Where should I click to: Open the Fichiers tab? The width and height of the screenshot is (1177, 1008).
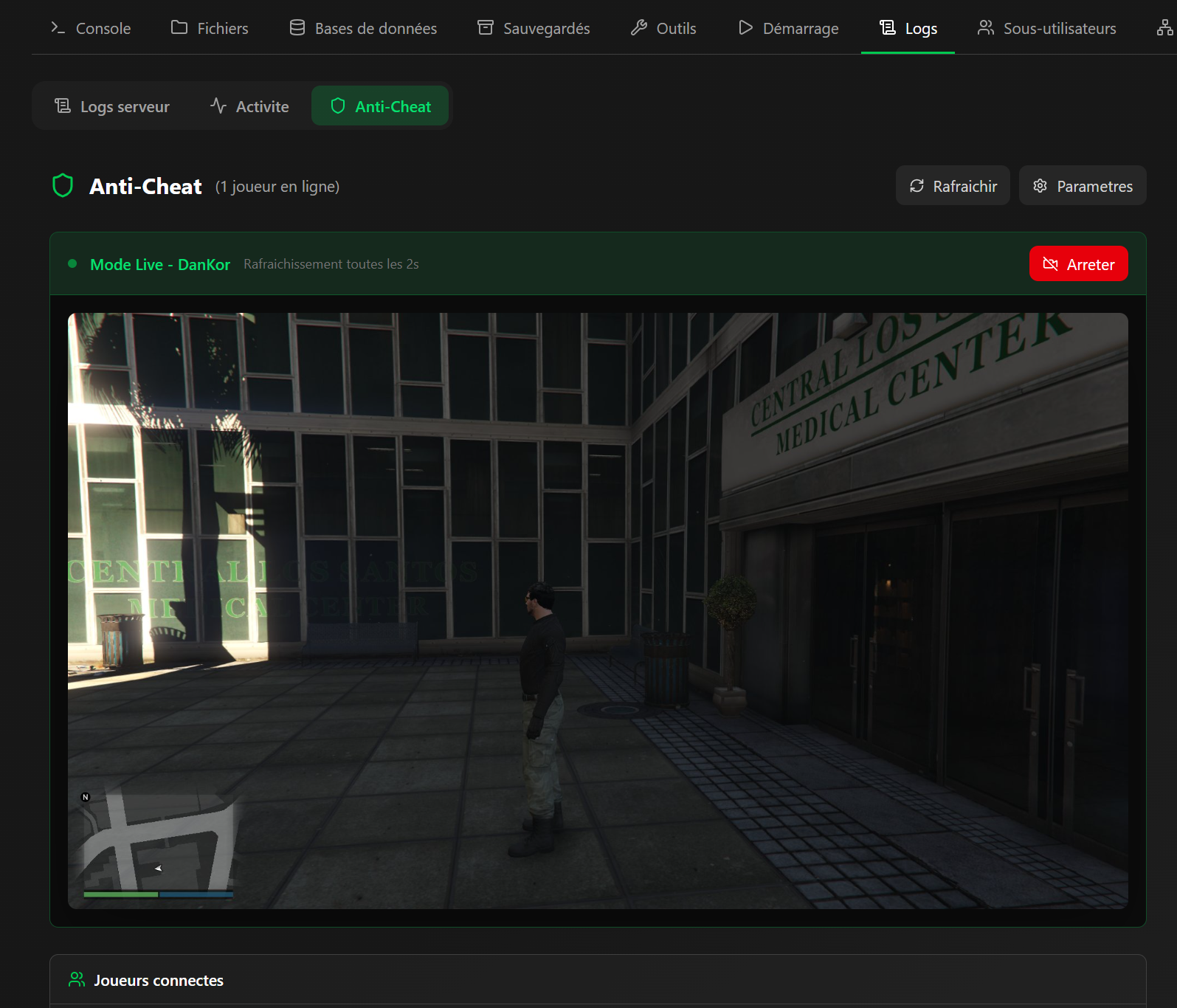210,28
